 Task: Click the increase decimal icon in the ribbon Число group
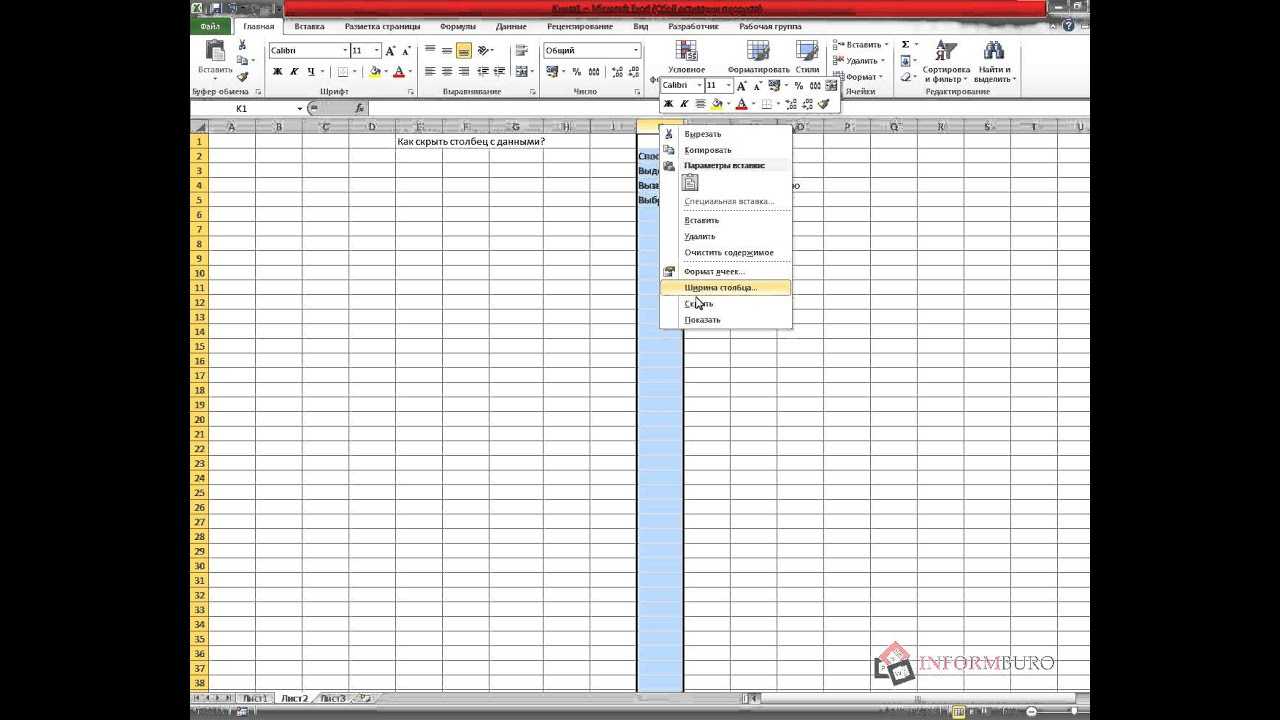pyautogui.click(x=617, y=72)
